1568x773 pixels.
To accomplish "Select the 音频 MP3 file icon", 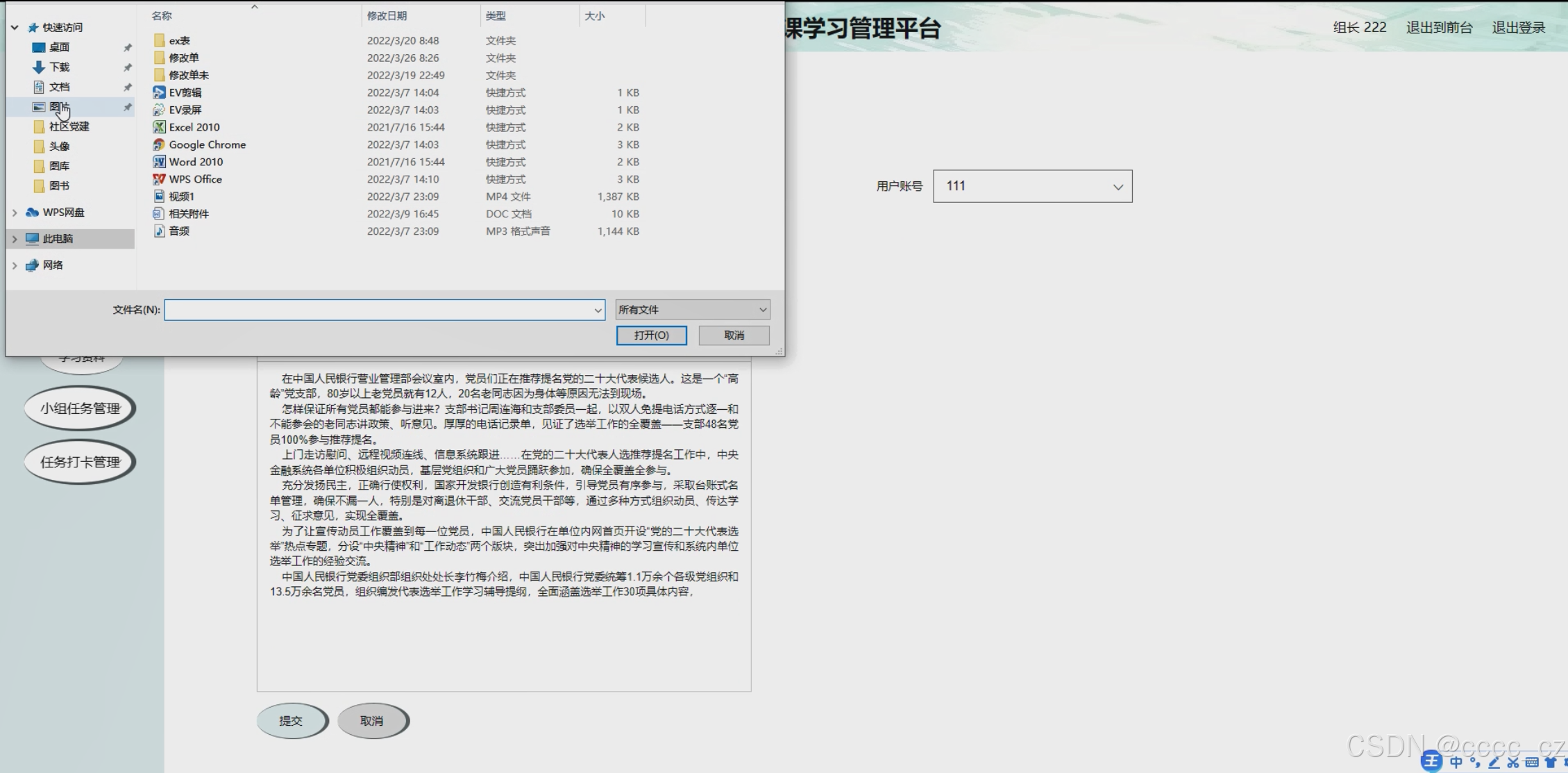I will coord(159,231).
